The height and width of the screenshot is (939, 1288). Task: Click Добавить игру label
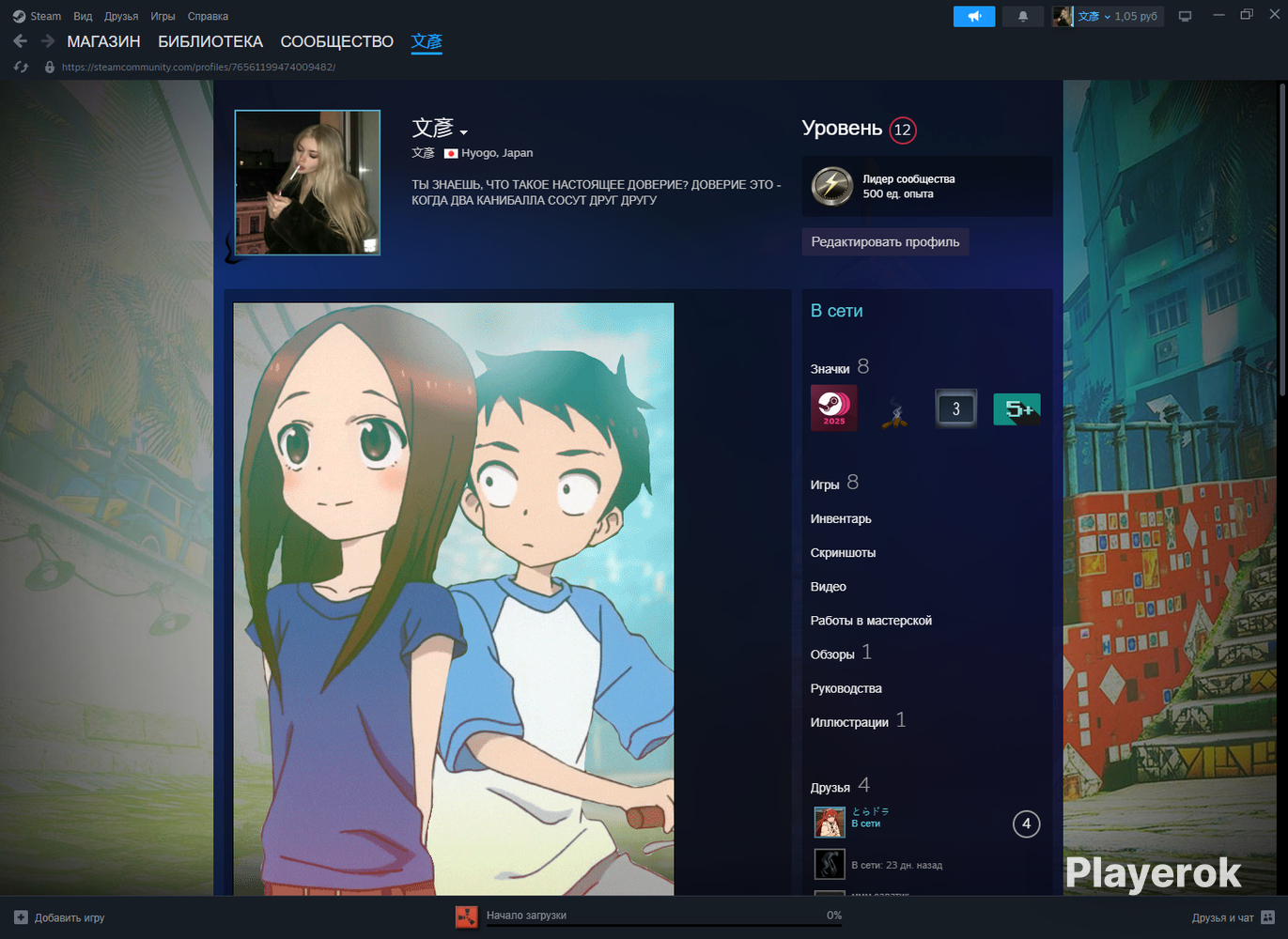click(70, 917)
